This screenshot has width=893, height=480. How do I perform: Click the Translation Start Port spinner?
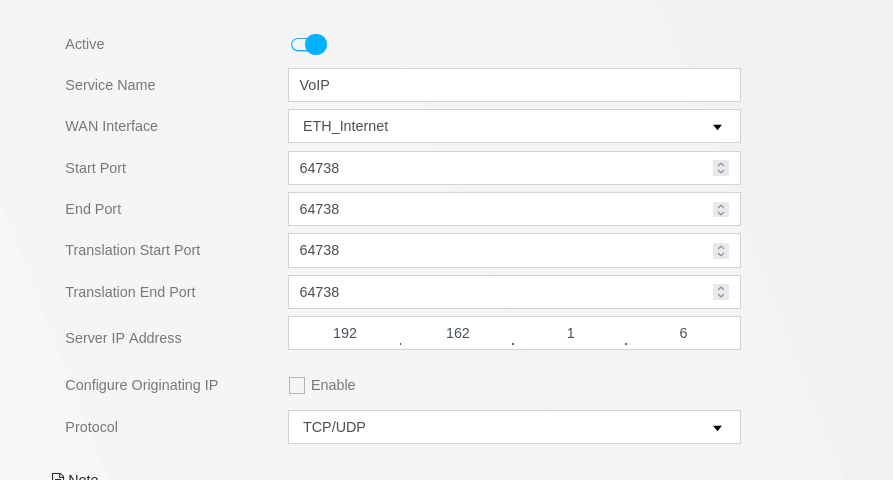721,251
